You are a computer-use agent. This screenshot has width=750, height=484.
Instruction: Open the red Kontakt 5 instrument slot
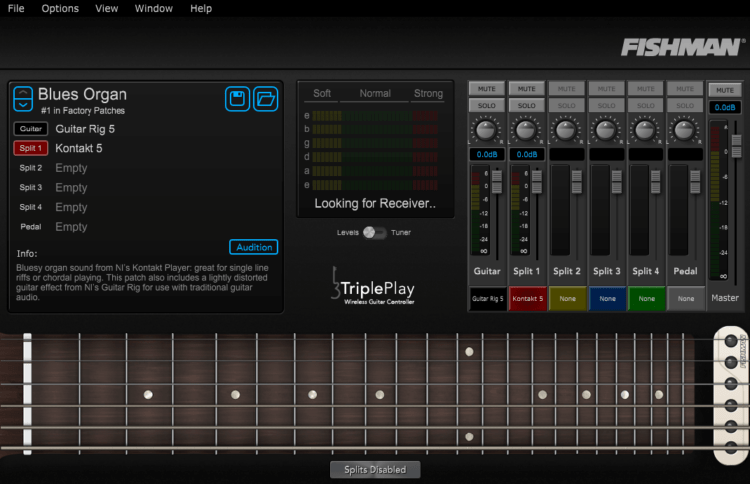[528, 298]
